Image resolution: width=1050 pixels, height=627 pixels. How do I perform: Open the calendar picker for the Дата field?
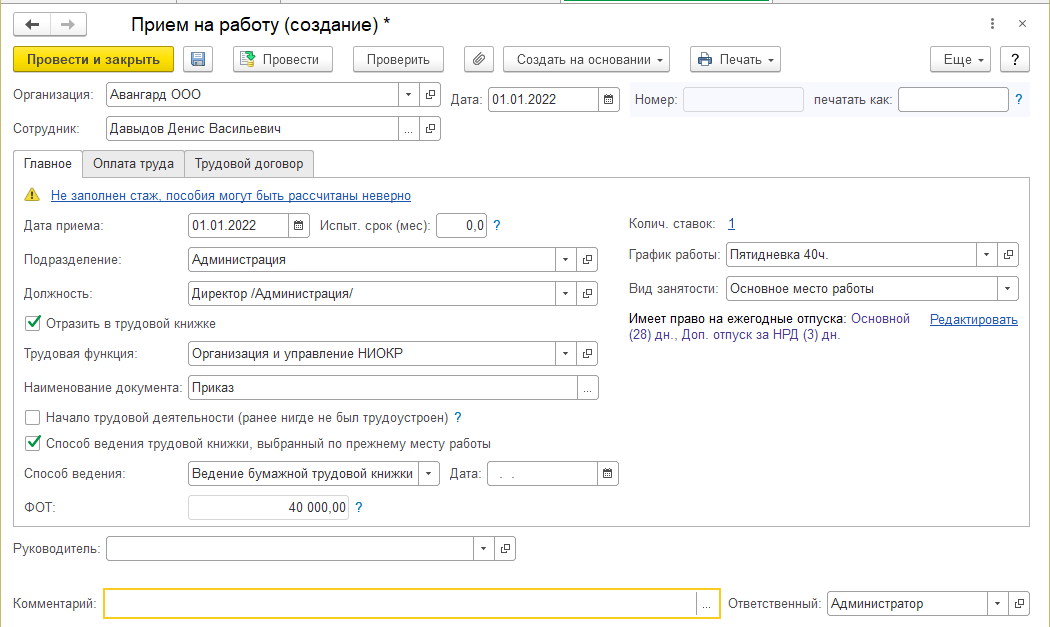pos(608,99)
